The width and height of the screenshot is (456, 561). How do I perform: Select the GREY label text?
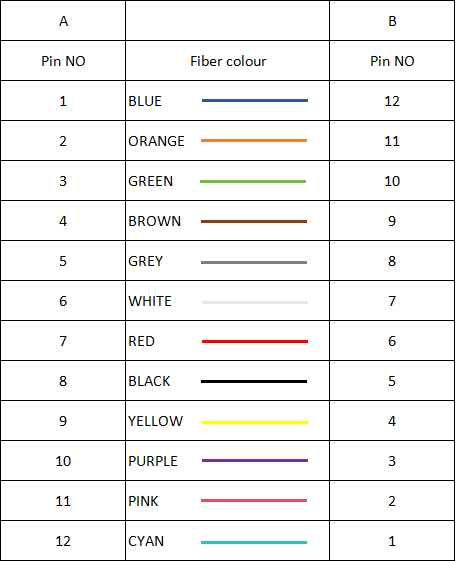(146, 261)
